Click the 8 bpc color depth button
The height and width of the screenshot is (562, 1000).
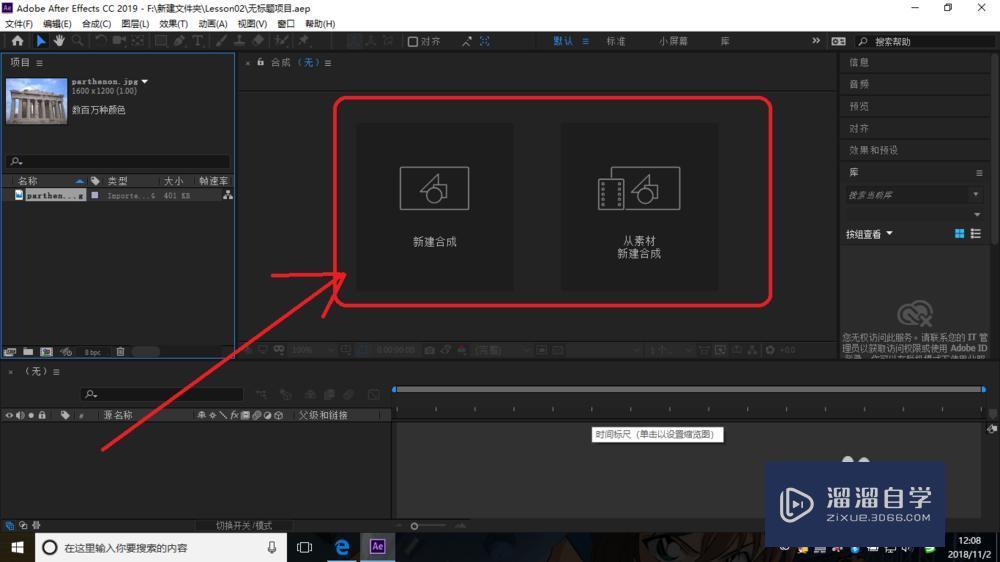92,352
